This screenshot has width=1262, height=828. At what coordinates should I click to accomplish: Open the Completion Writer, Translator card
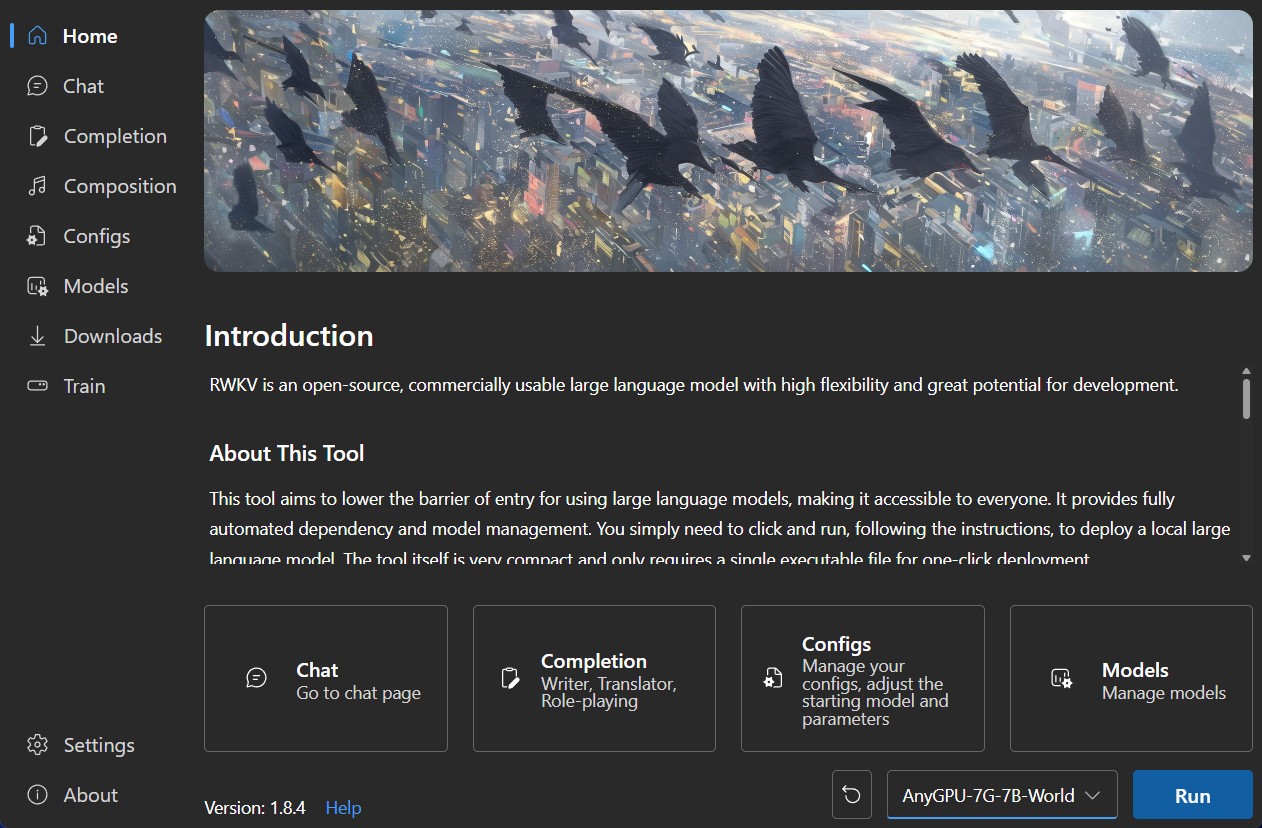[594, 678]
